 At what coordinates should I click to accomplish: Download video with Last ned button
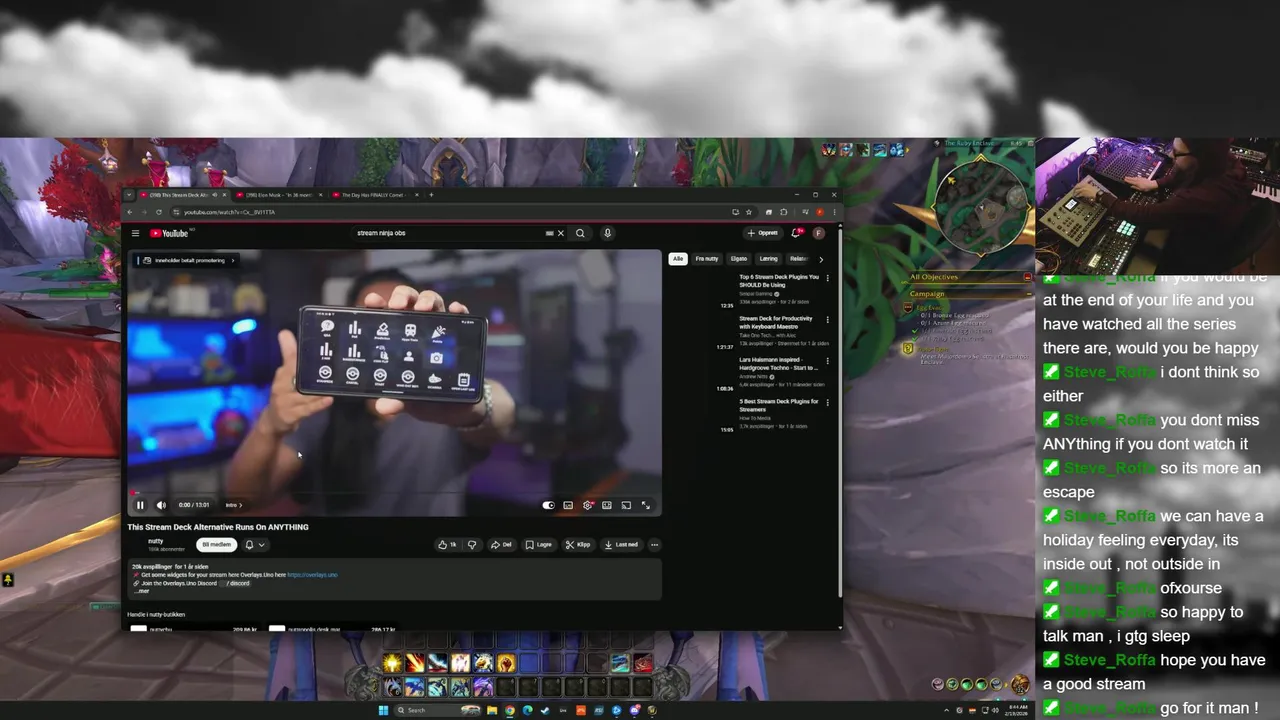click(621, 545)
